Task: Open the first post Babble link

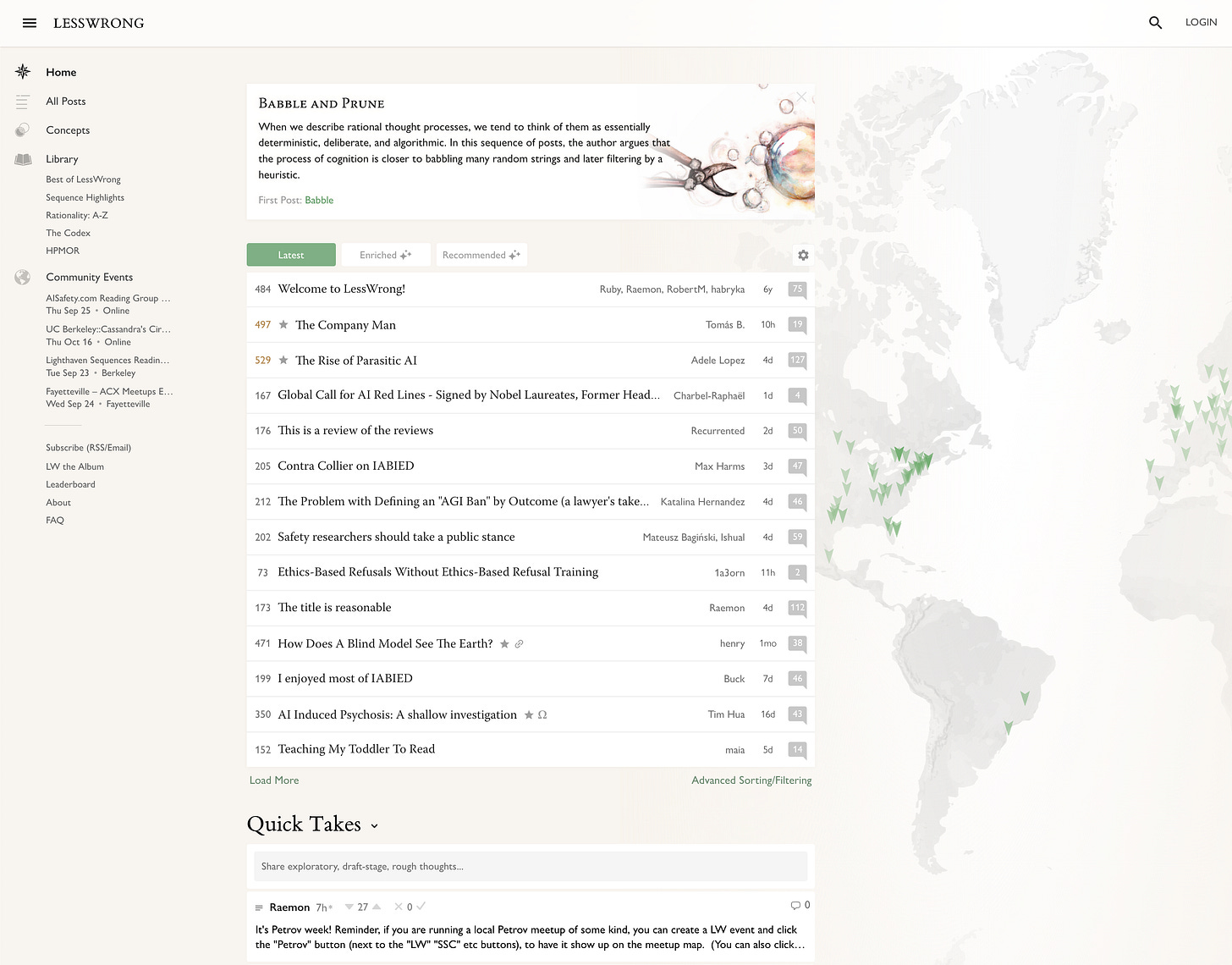Action: (319, 201)
